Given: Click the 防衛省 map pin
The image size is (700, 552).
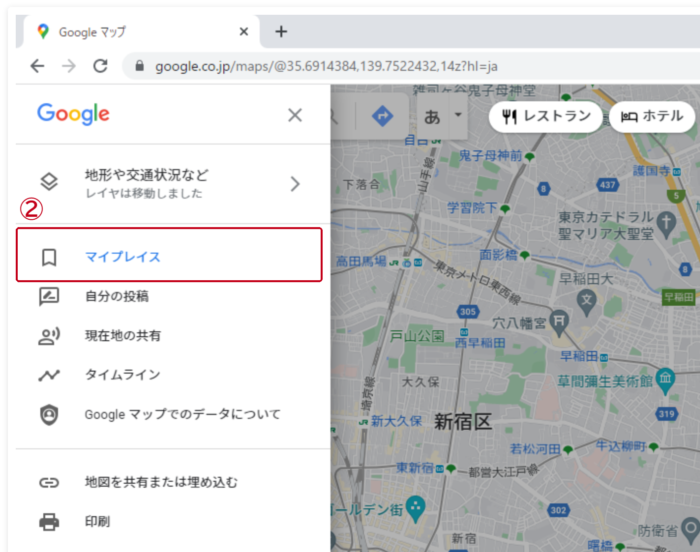Looking at the screenshot, I should (691, 530).
